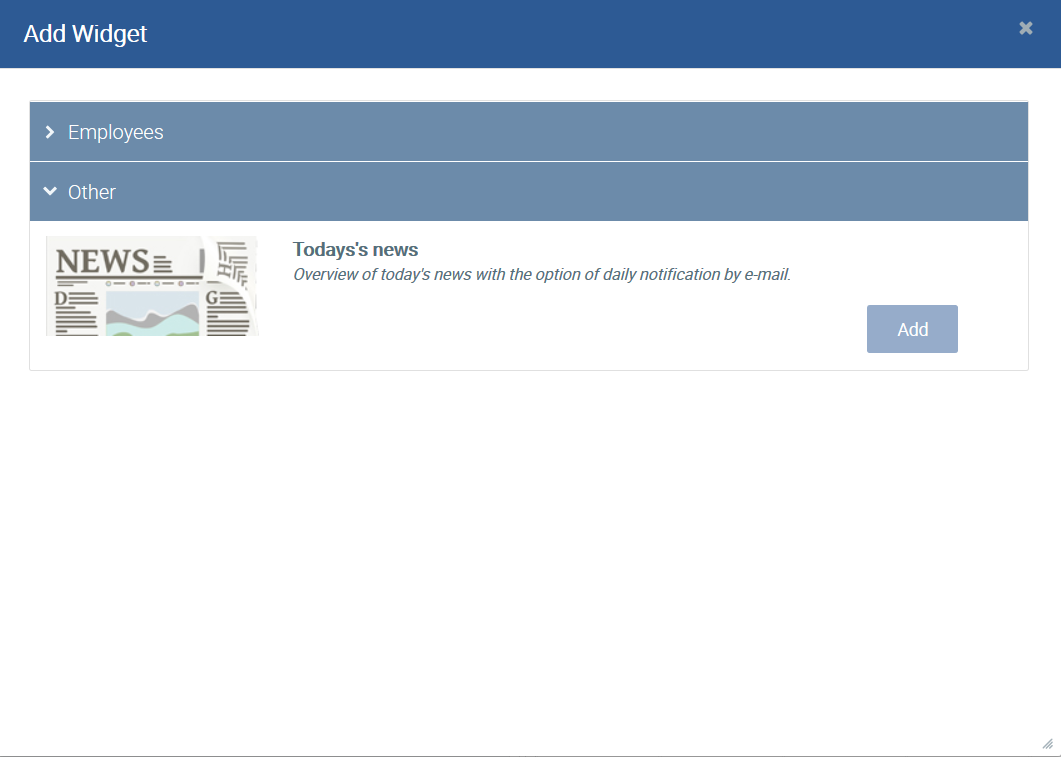The image size is (1061, 757).
Task: Click the Employees section label text
Action: [115, 132]
